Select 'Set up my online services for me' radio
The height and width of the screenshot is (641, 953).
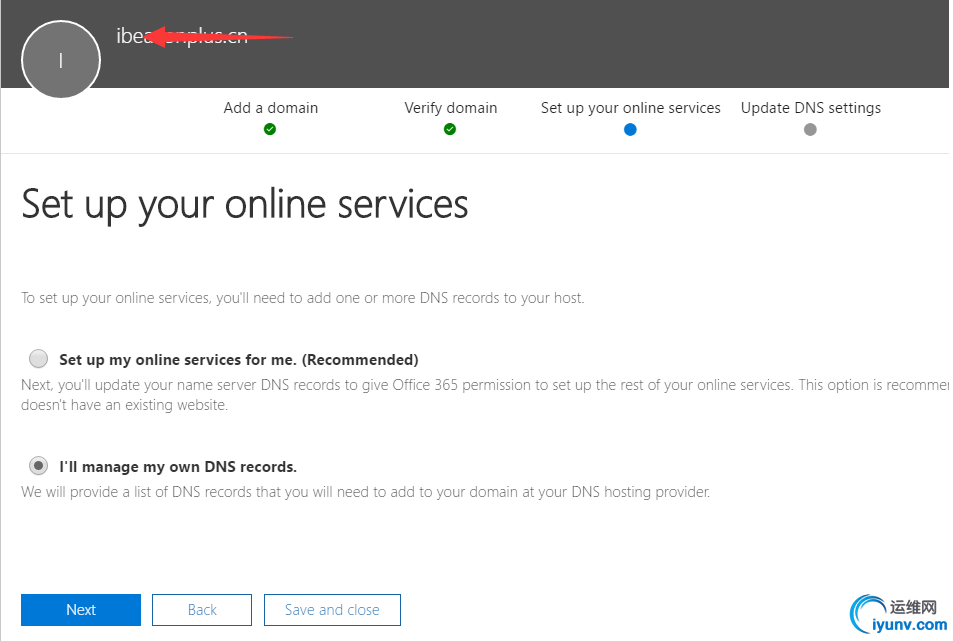(x=38, y=358)
